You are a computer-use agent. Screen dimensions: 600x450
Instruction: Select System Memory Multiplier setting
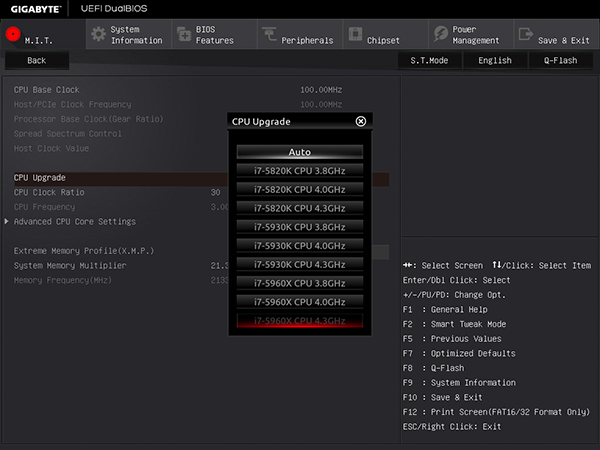(x=70, y=266)
